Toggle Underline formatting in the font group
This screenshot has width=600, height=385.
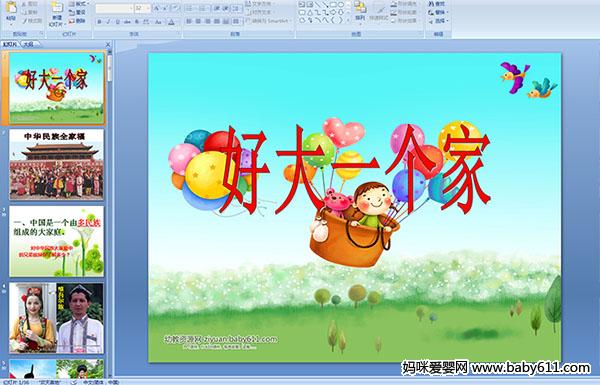[x=118, y=22]
